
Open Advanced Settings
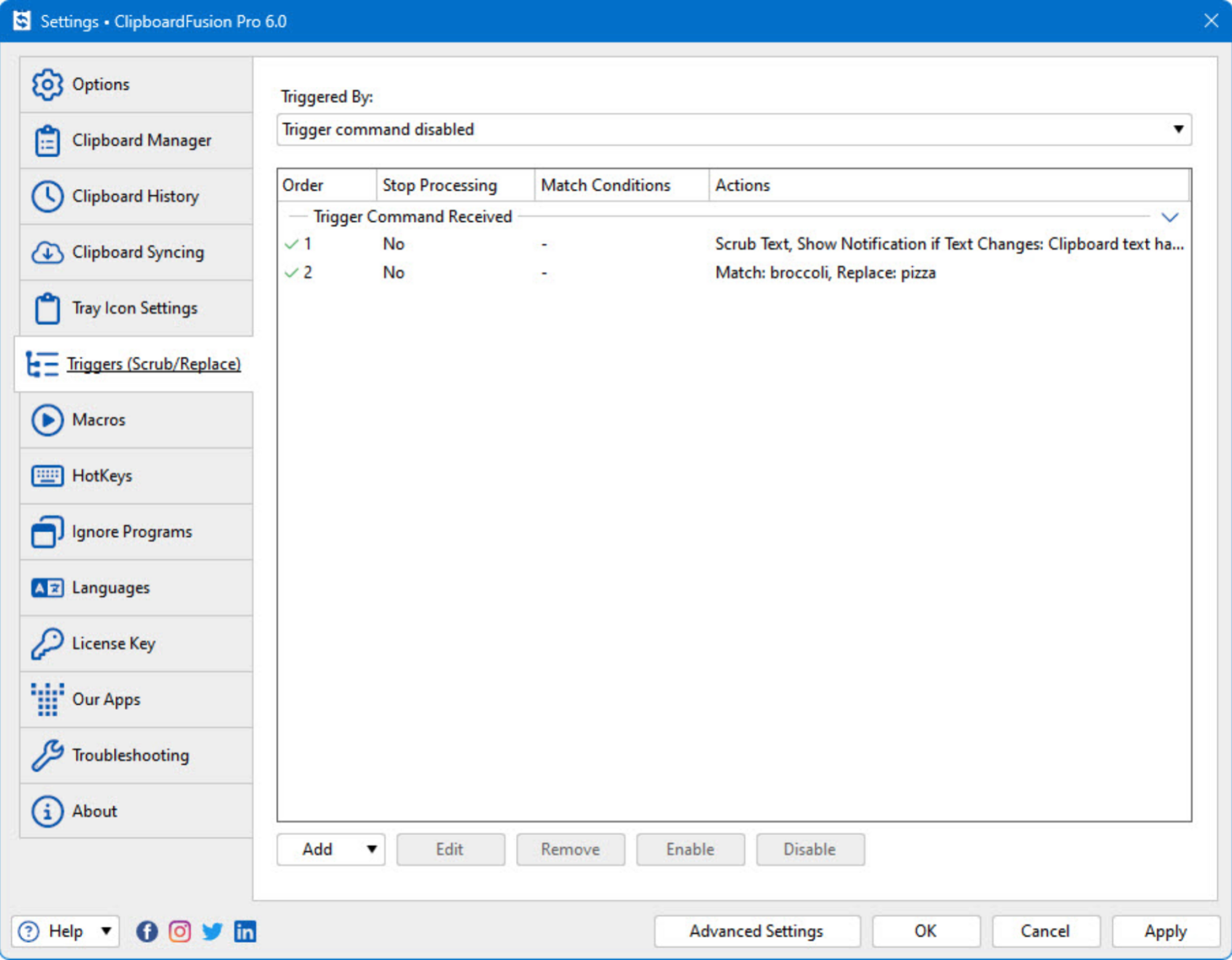(757, 931)
